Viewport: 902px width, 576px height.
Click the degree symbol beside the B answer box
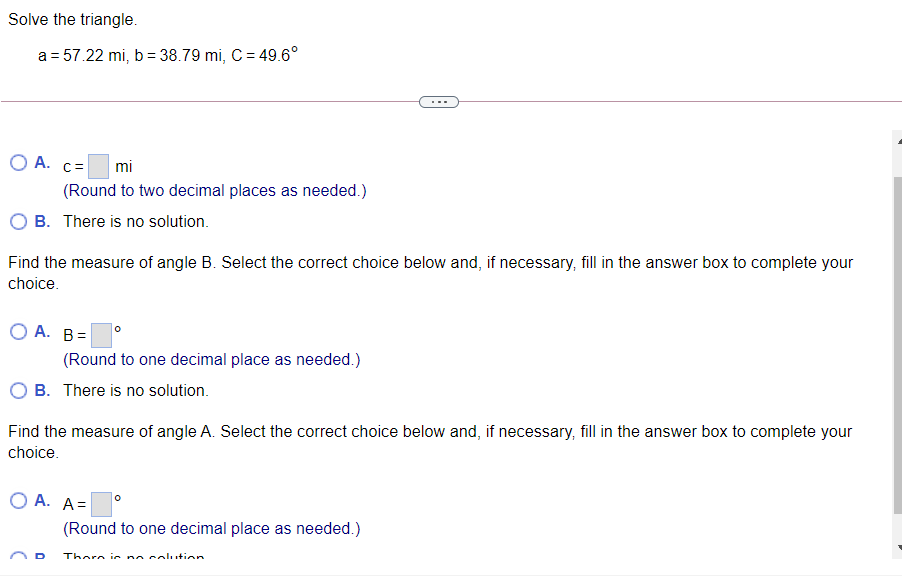[116, 327]
